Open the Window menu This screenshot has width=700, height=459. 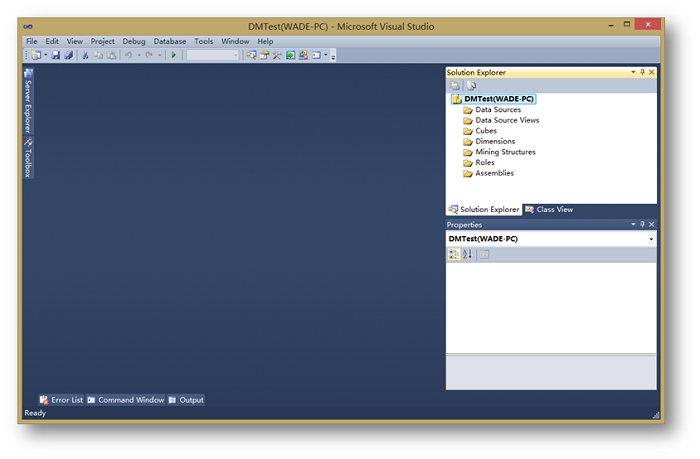tap(235, 41)
